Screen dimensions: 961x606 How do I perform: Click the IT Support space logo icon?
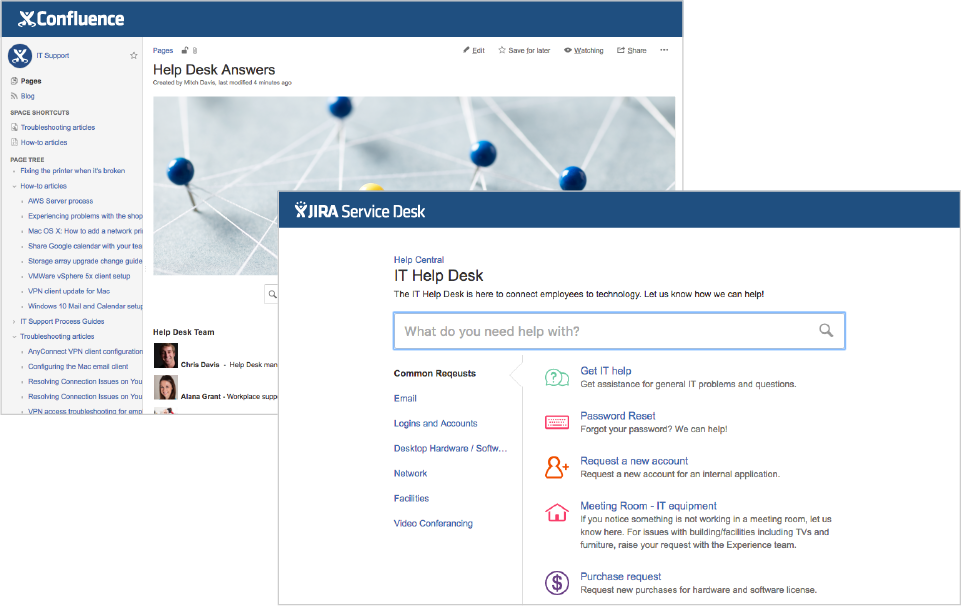click(20, 56)
